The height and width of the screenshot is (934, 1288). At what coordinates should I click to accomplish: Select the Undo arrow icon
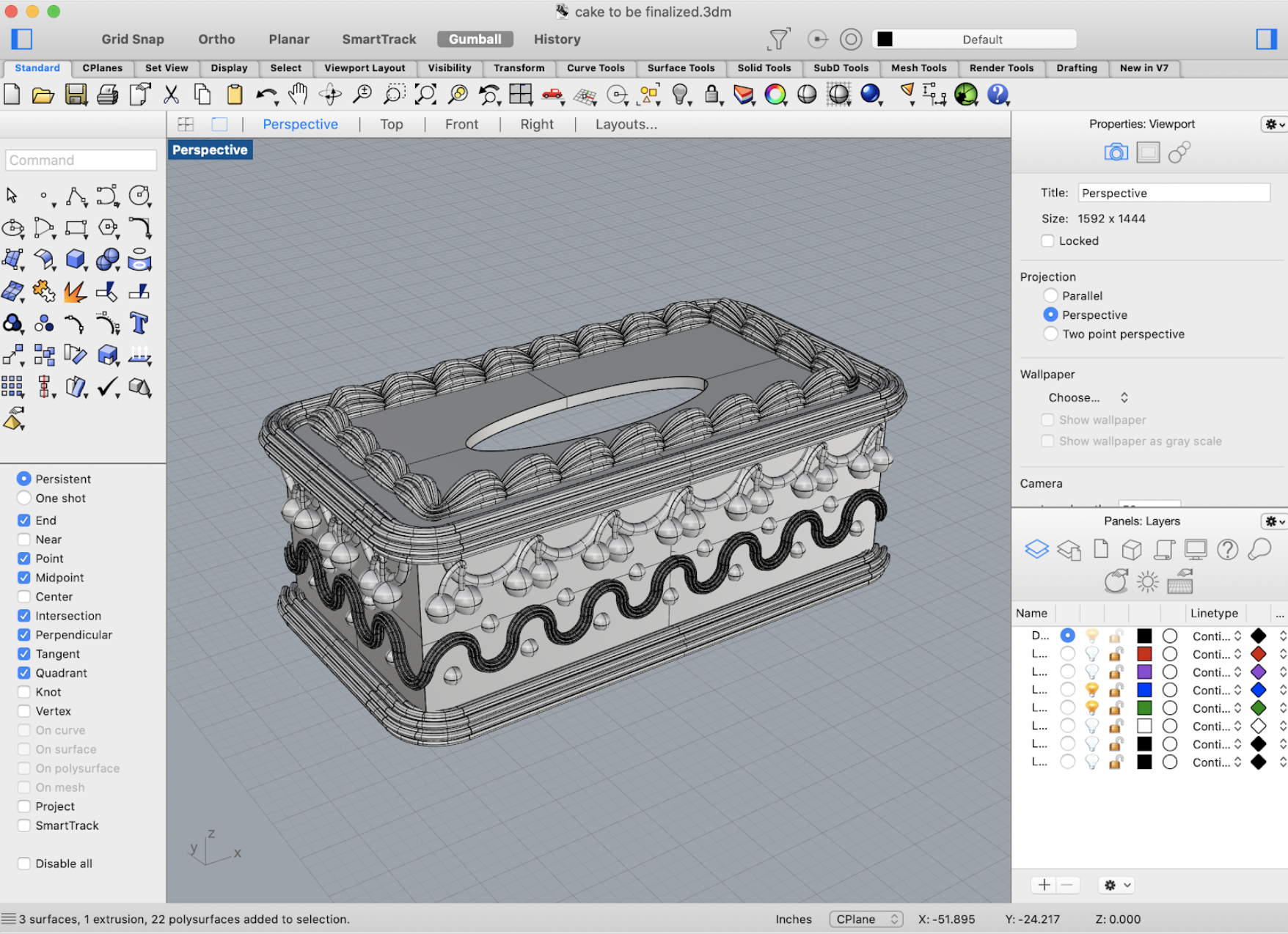[266, 95]
